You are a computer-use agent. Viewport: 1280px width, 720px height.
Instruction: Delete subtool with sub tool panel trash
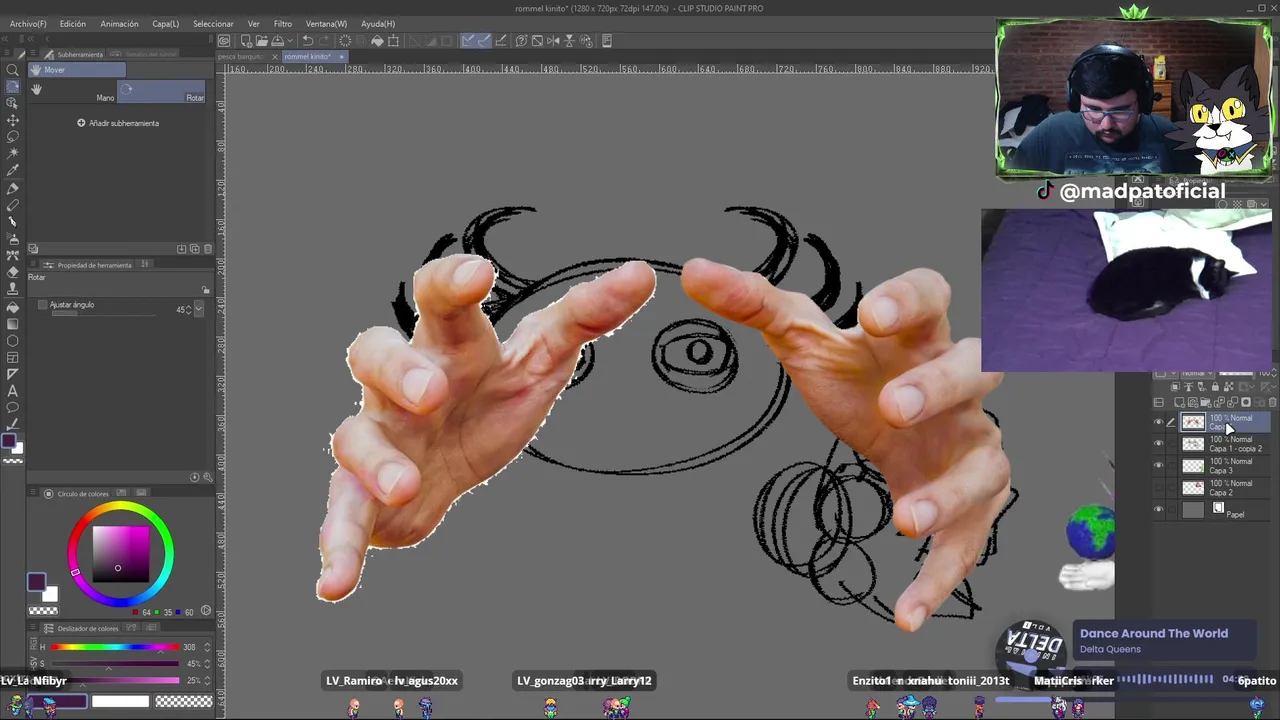click(x=207, y=249)
